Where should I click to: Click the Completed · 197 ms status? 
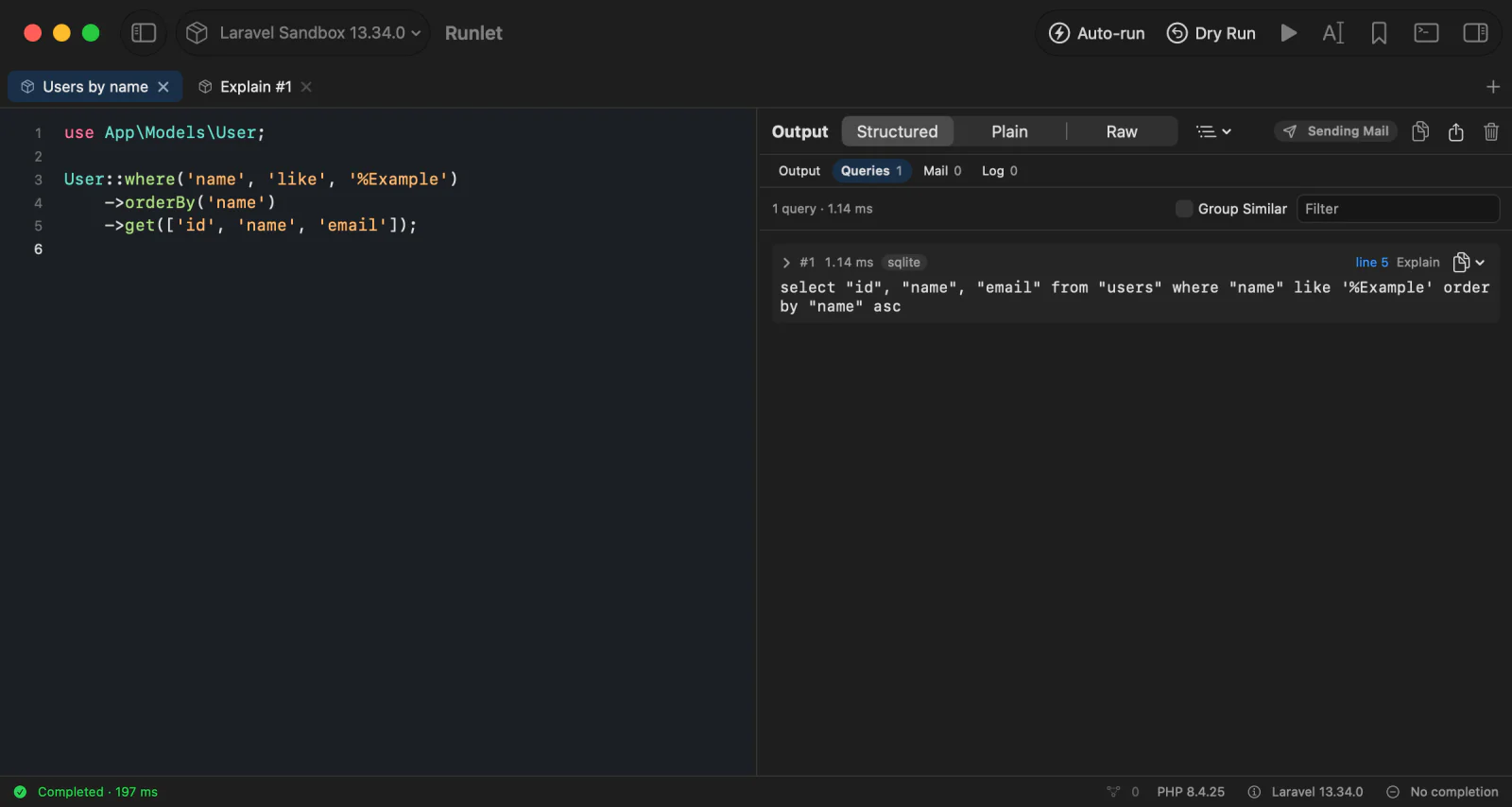click(86, 792)
